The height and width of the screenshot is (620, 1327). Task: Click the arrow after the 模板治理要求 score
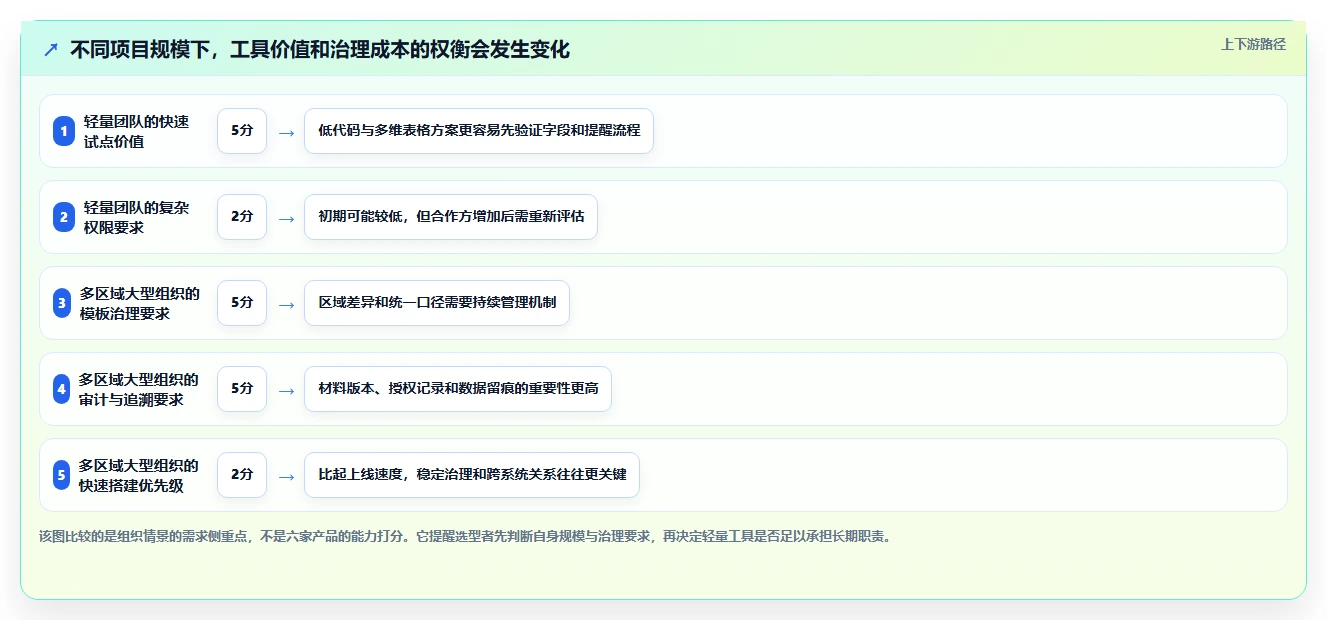click(x=286, y=304)
